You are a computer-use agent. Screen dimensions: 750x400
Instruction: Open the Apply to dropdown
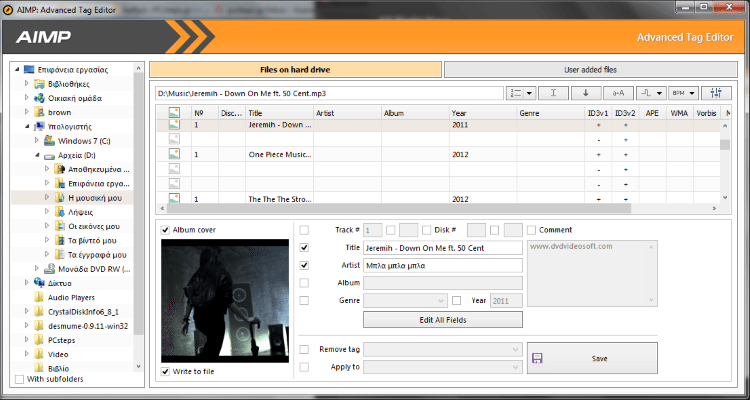443,367
